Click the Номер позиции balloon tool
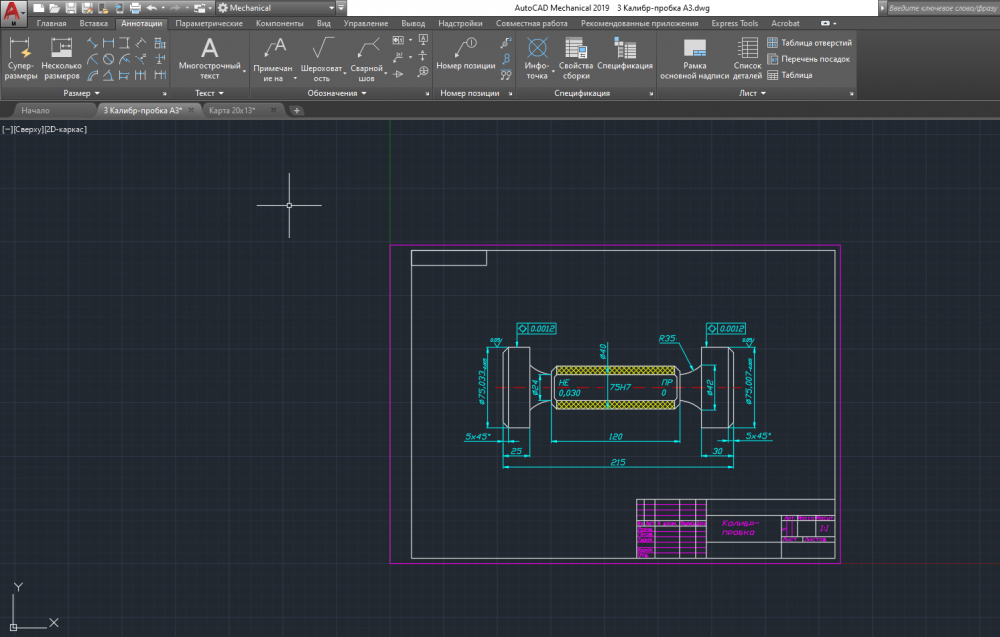Viewport: 1000px width, 637px height. [x=467, y=53]
